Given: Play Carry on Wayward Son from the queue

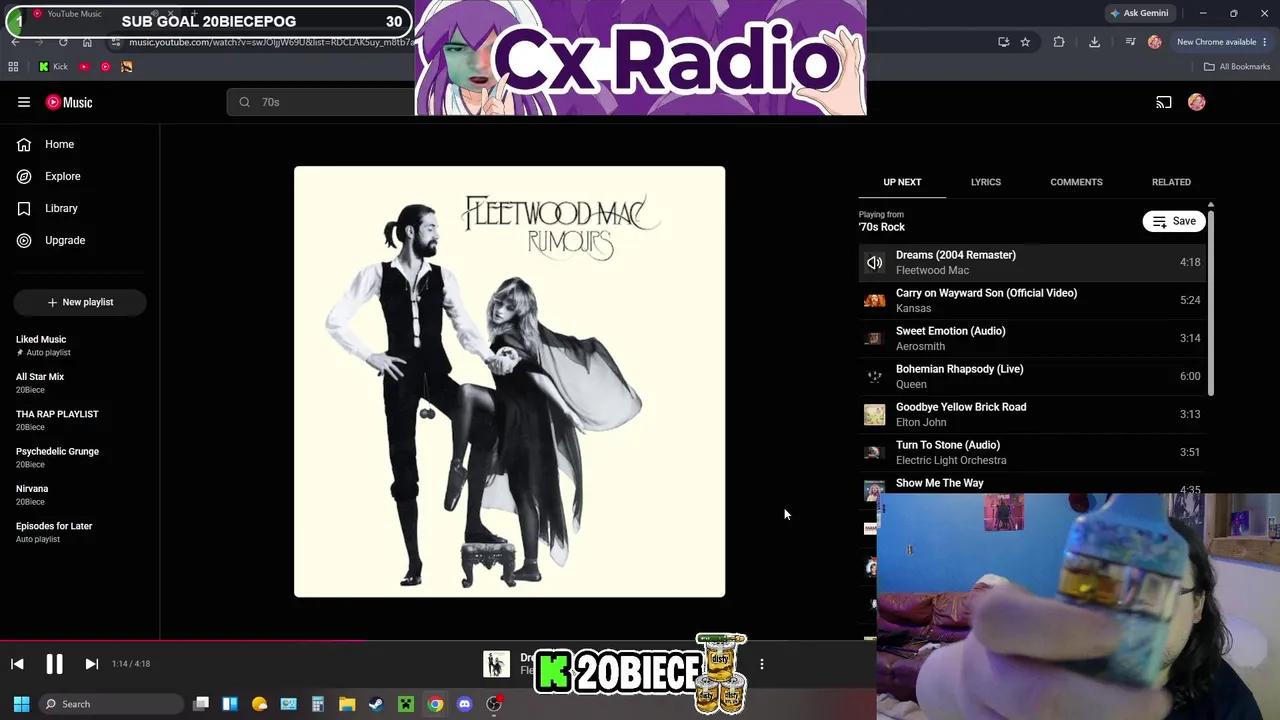Looking at the screenshot, I should (1032, 300).
